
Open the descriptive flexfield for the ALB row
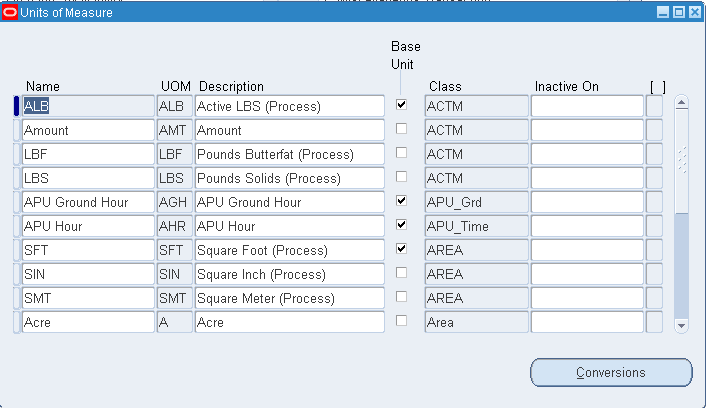pyautogui.click(x=654, y=106)
